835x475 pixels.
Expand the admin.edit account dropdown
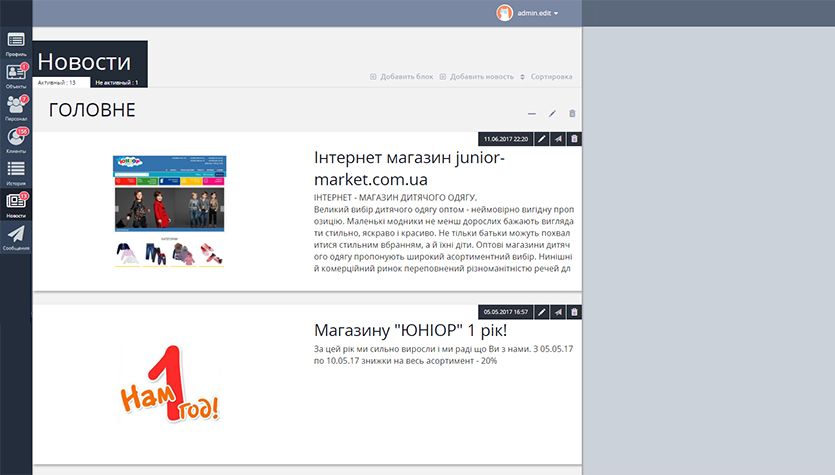537,13
